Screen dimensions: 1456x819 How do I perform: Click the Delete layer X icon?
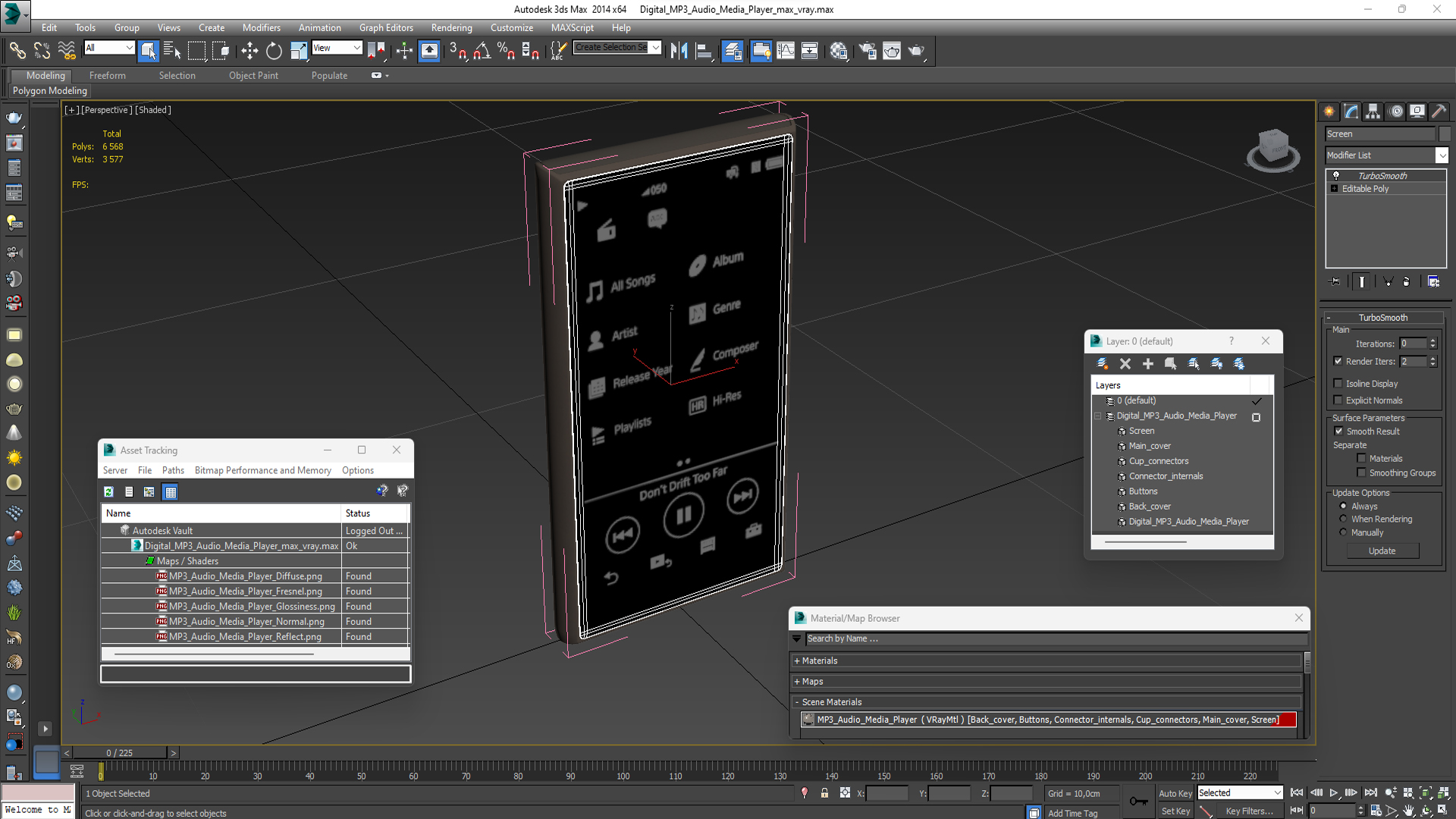point(1125,364)
